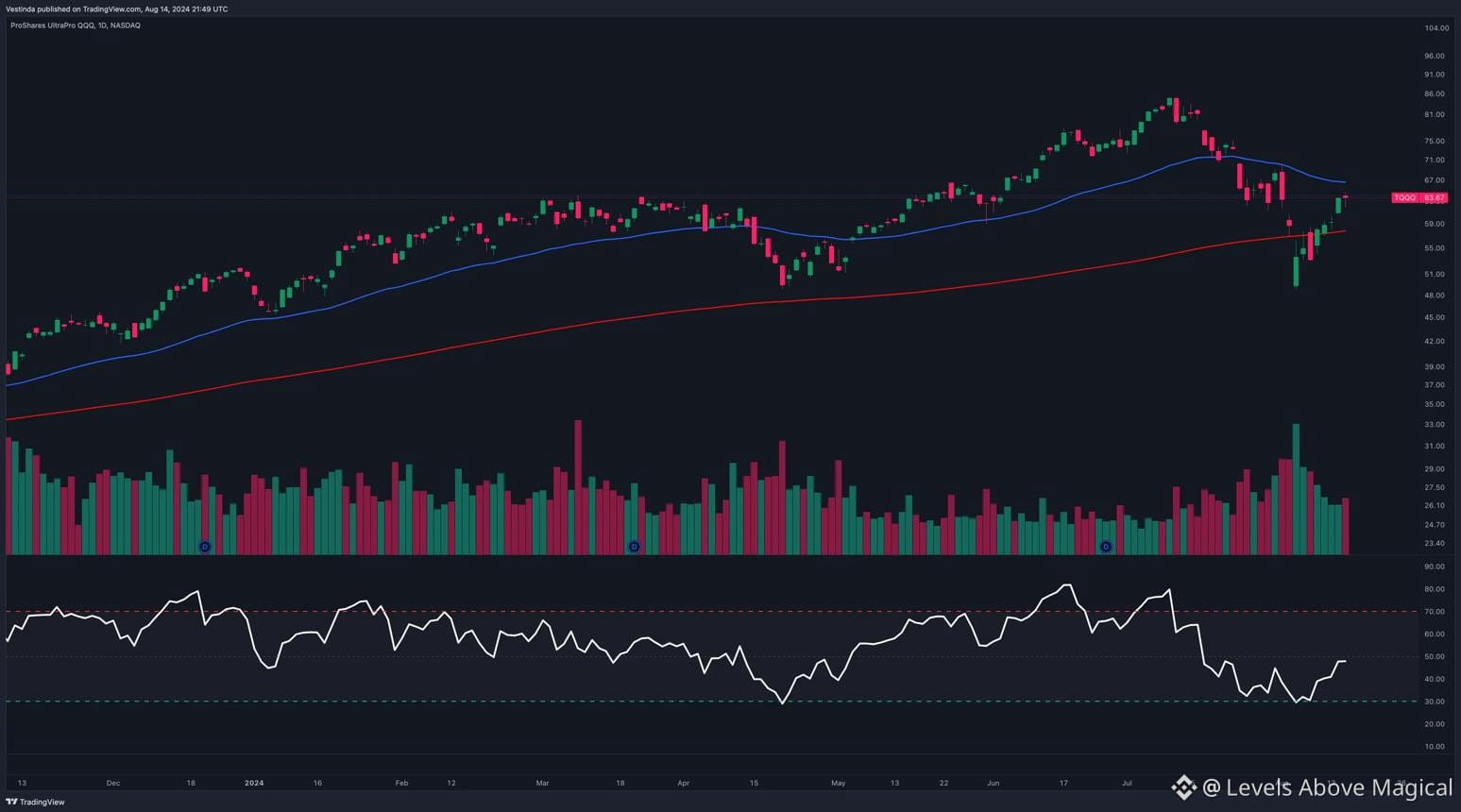Click the 59.00 price axis label
The width and height of the screenshot is (1461, 812).
point(1436,224)
